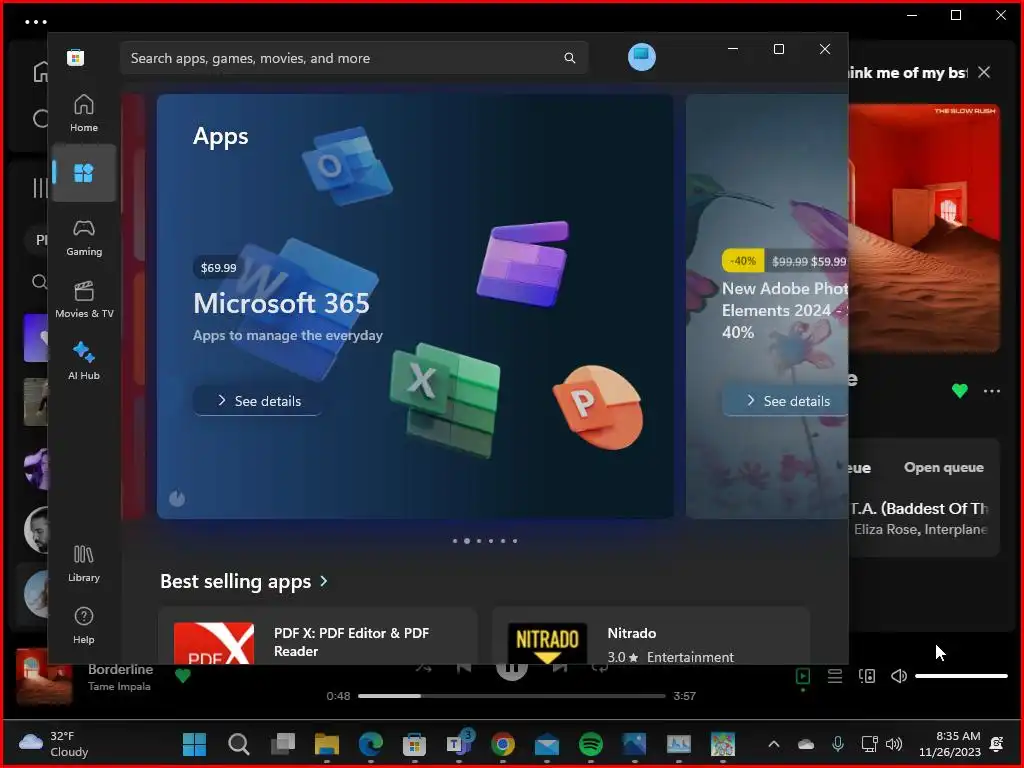
Task: Close Spotify's Now Playing side panel
Action: pos(984,72)
